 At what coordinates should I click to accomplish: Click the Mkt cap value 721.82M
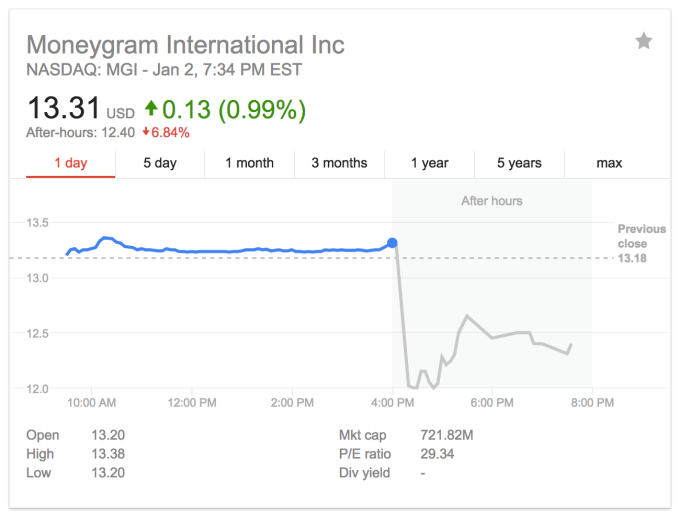447,435
